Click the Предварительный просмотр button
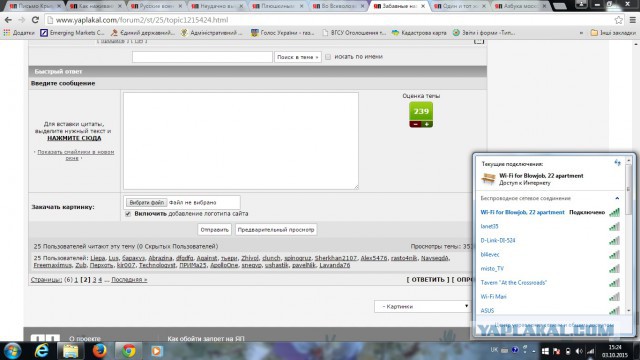640x360 pixels. click(x=276, y=230)
